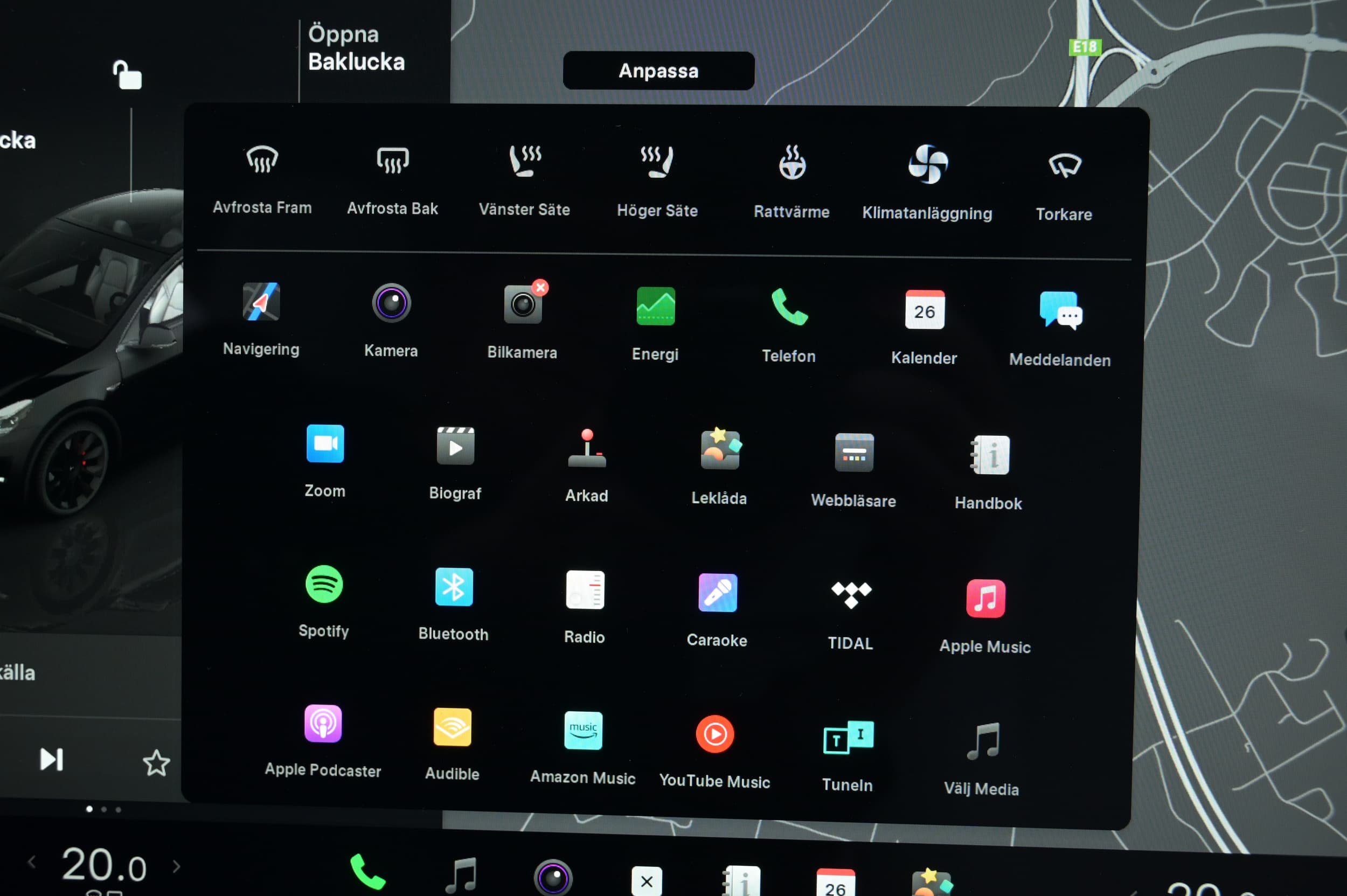This screenshot has width=1347, height=896.
Task: Enable Höger Säte seat heating
Action: pyautogui.click(x=657, y=182)
